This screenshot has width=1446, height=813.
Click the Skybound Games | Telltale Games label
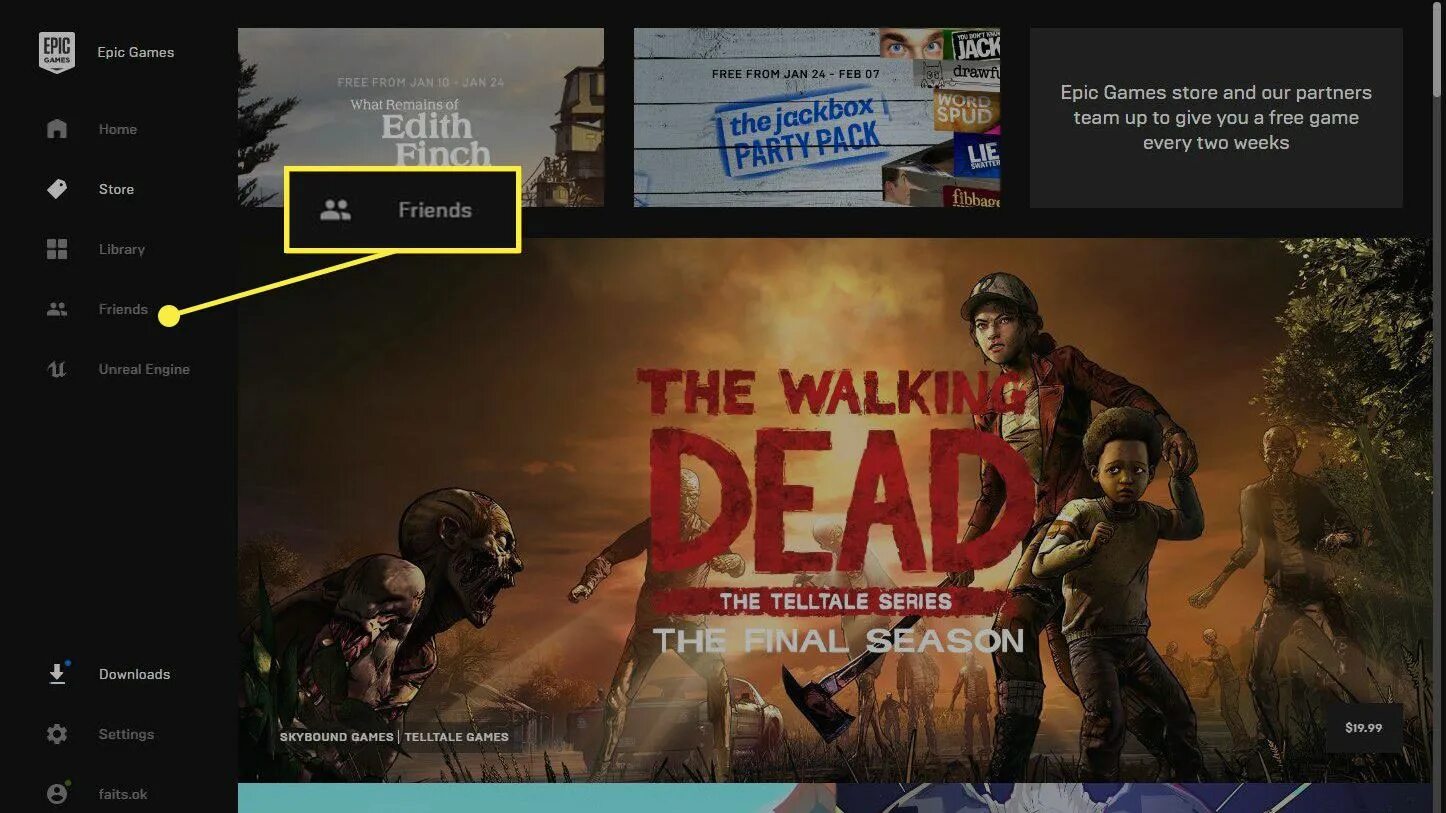394,737
